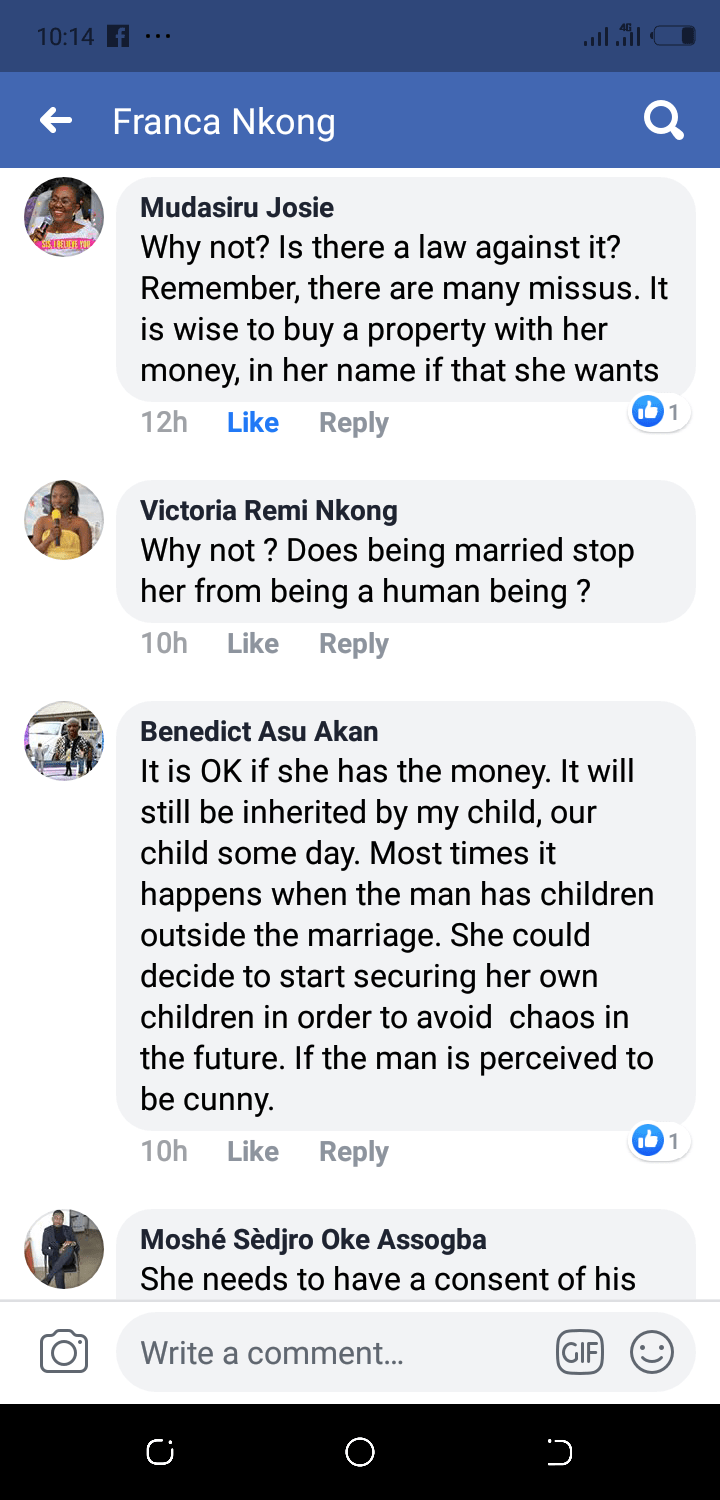720x1500 pixels.
Task: Reply to Victoria Remi Nkong's comment
Action: tap(353, 643)
